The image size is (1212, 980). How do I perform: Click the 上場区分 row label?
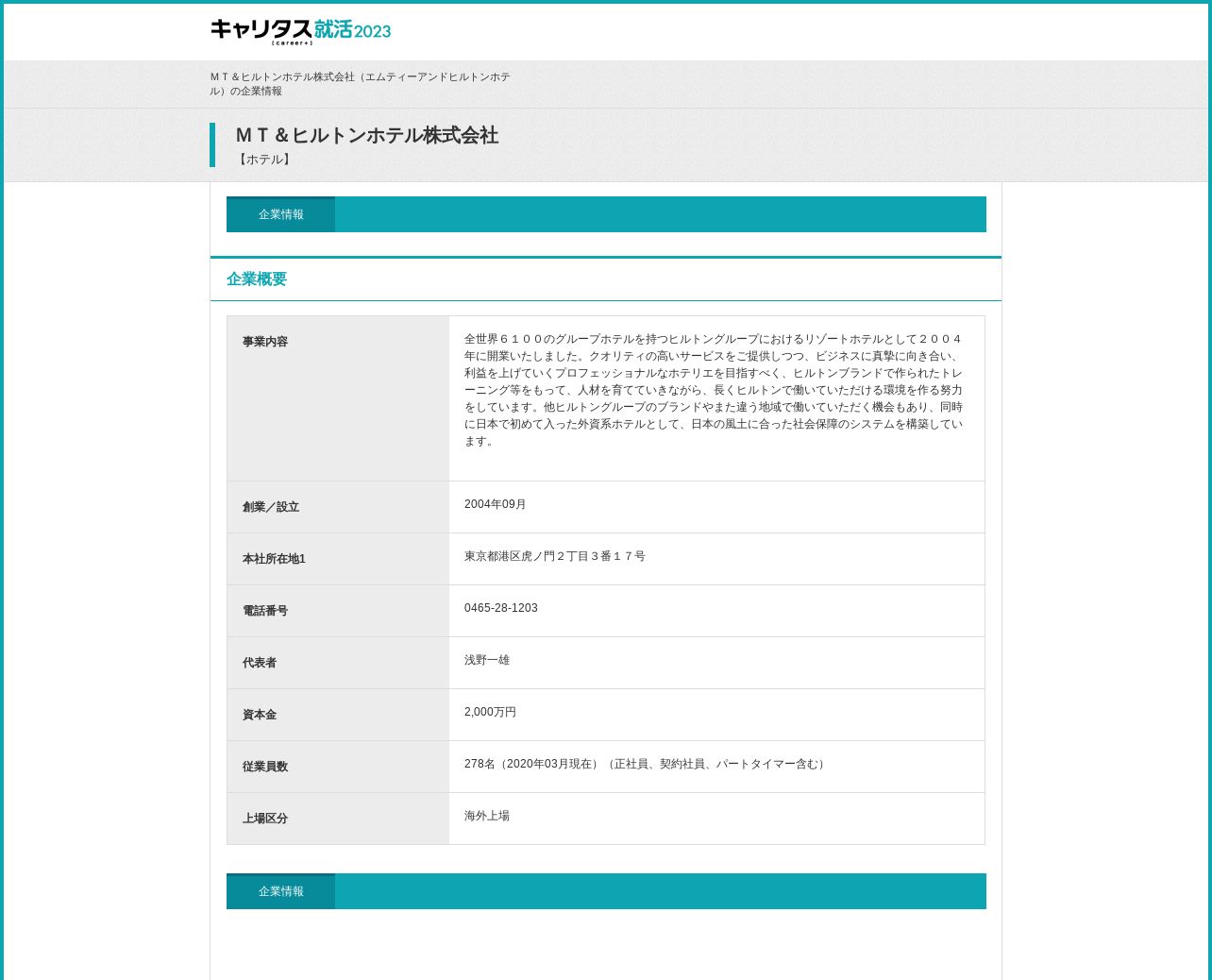point(265,819)
